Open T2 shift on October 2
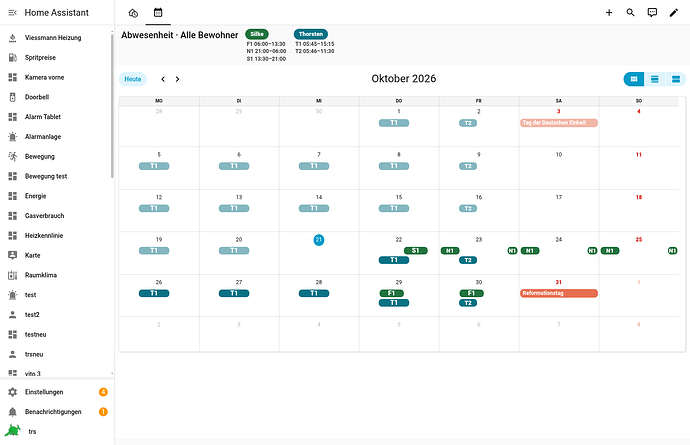This screenshot has width=690, height=445. pyautogui.click(x=468, y=123)
